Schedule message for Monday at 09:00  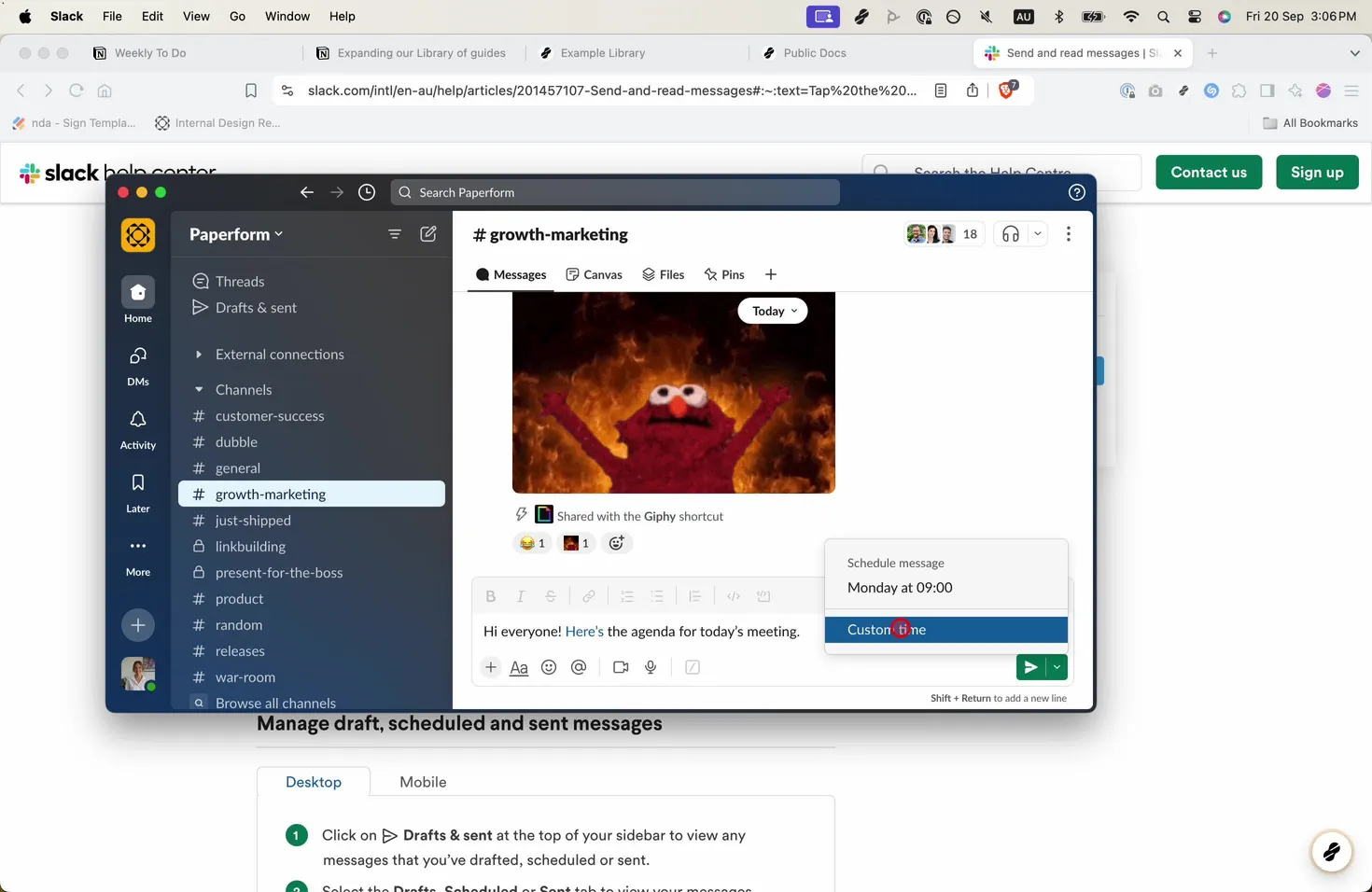pos(946,588)
